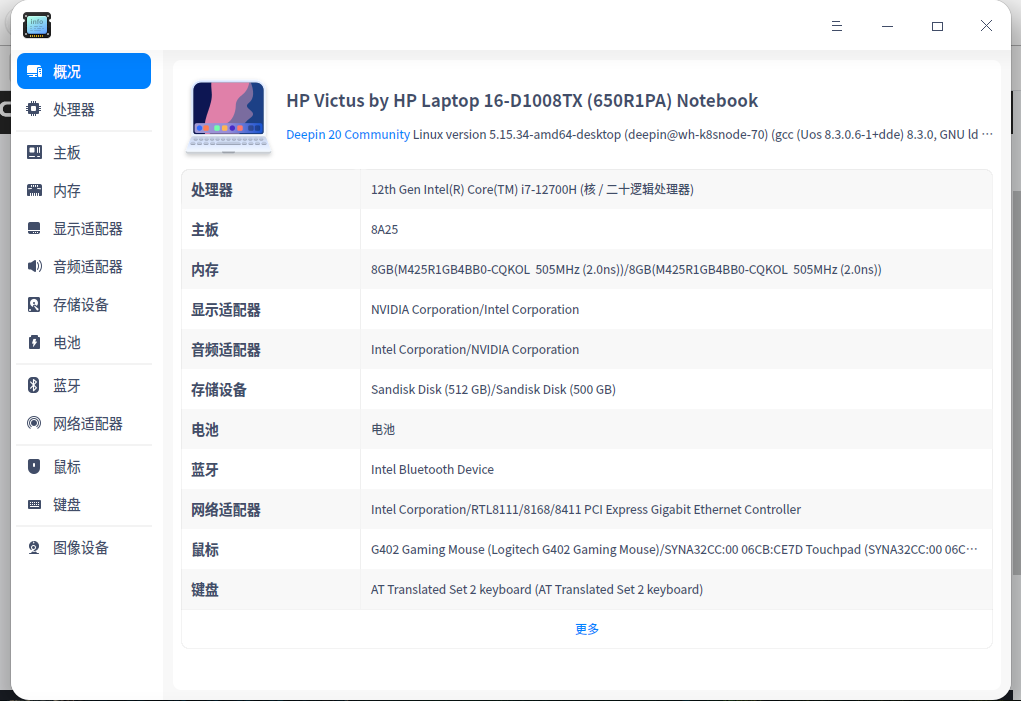
Task: Click the 网络适配器 row label in table
Action: 225,510
